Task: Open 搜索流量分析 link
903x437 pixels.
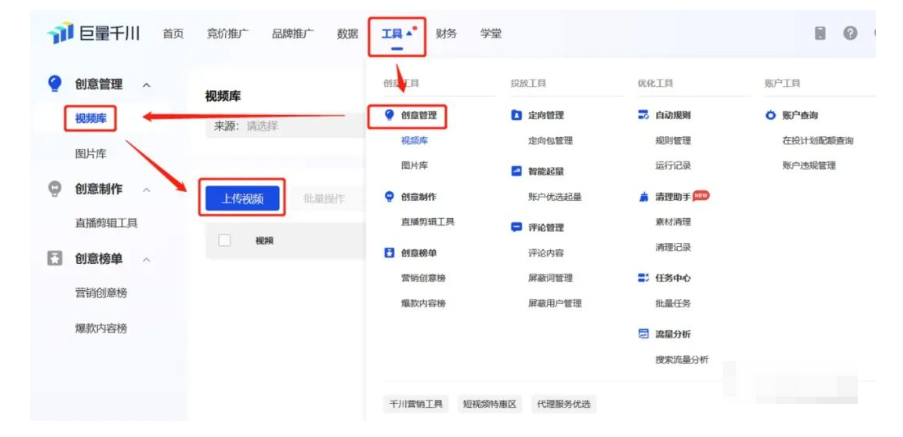Action: coord(682,360)
